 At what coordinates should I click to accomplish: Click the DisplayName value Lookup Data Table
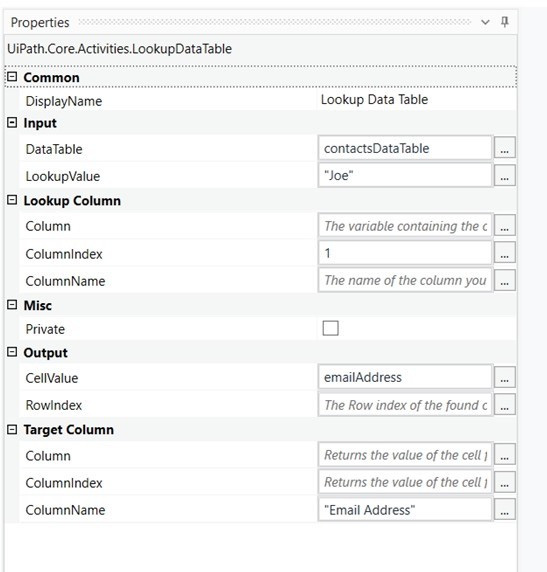[374, 100]
